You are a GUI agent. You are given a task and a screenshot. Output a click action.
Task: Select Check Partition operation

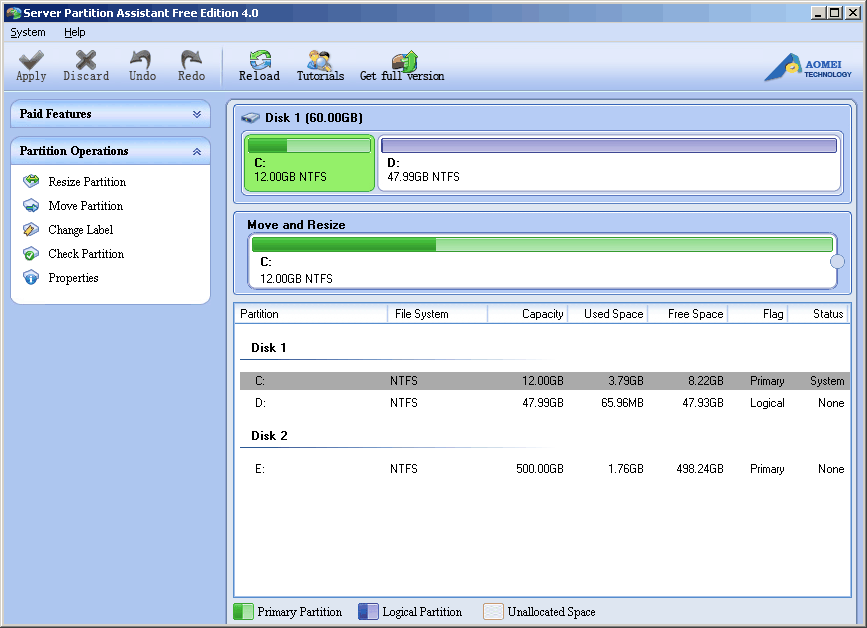tap(86, 254)
